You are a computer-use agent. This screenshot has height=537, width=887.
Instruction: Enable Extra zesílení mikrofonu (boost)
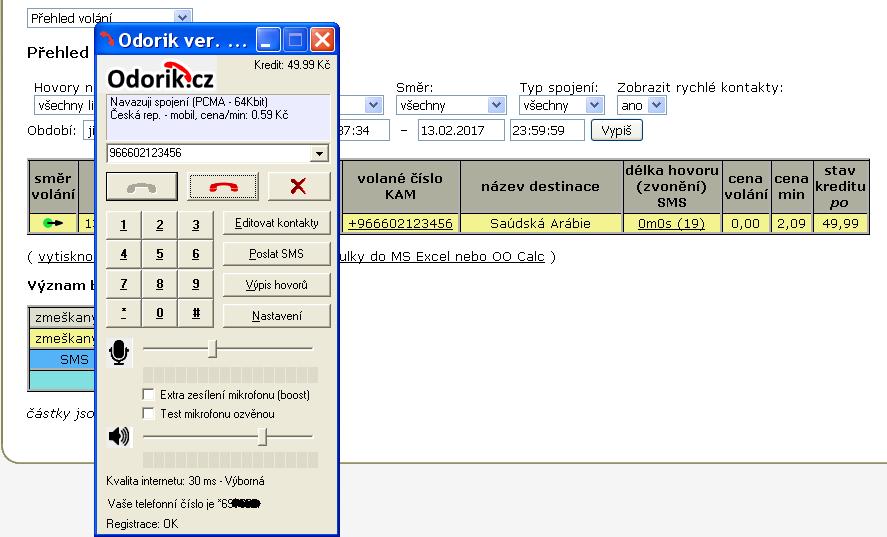[x=149, y=394]
